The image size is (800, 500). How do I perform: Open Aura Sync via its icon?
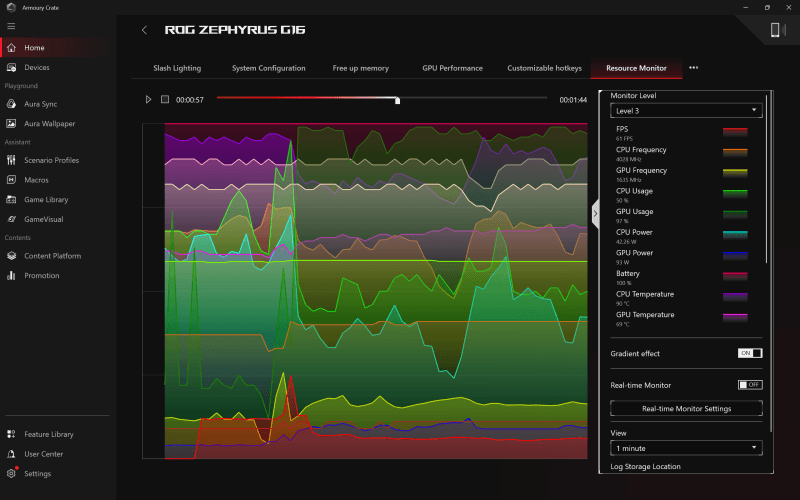[x=11, y=104]
